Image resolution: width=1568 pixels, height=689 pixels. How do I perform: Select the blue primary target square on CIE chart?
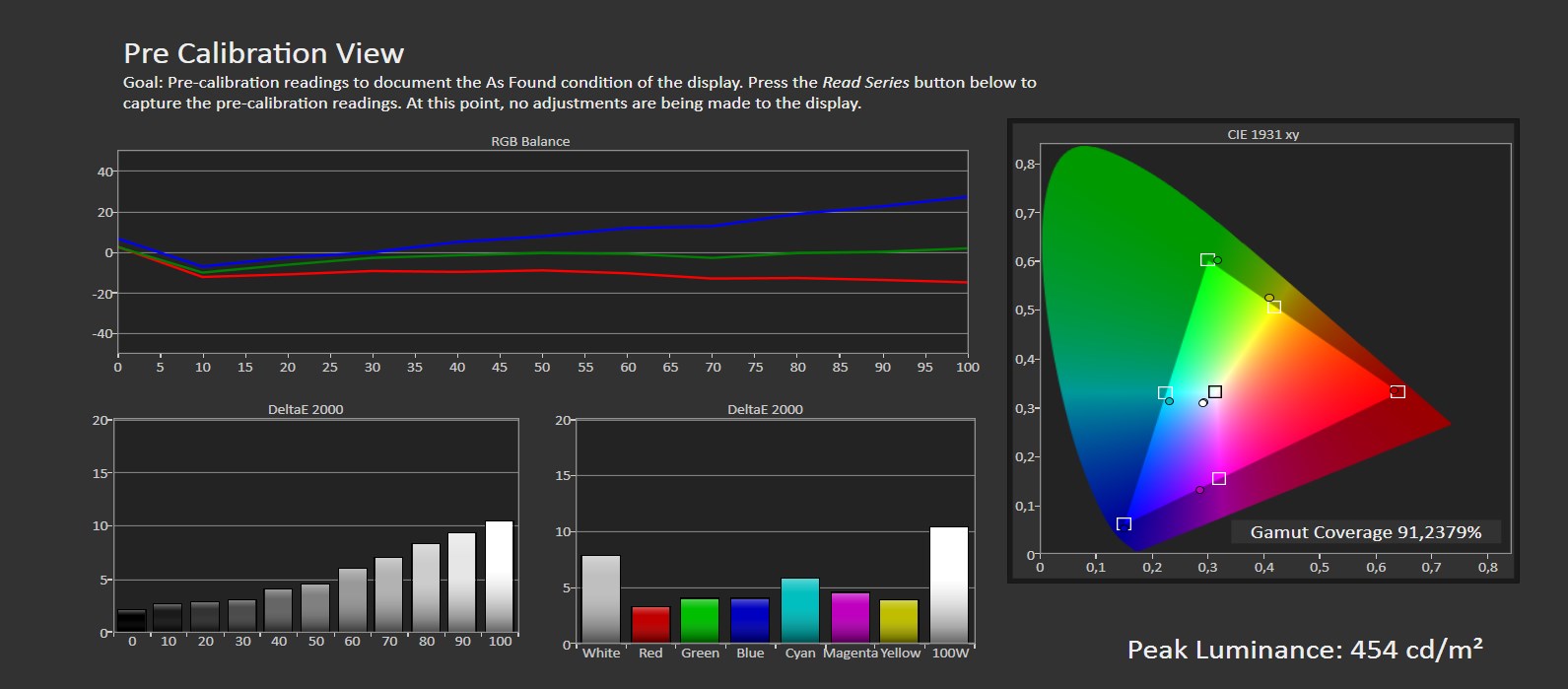pos(1124,524)
